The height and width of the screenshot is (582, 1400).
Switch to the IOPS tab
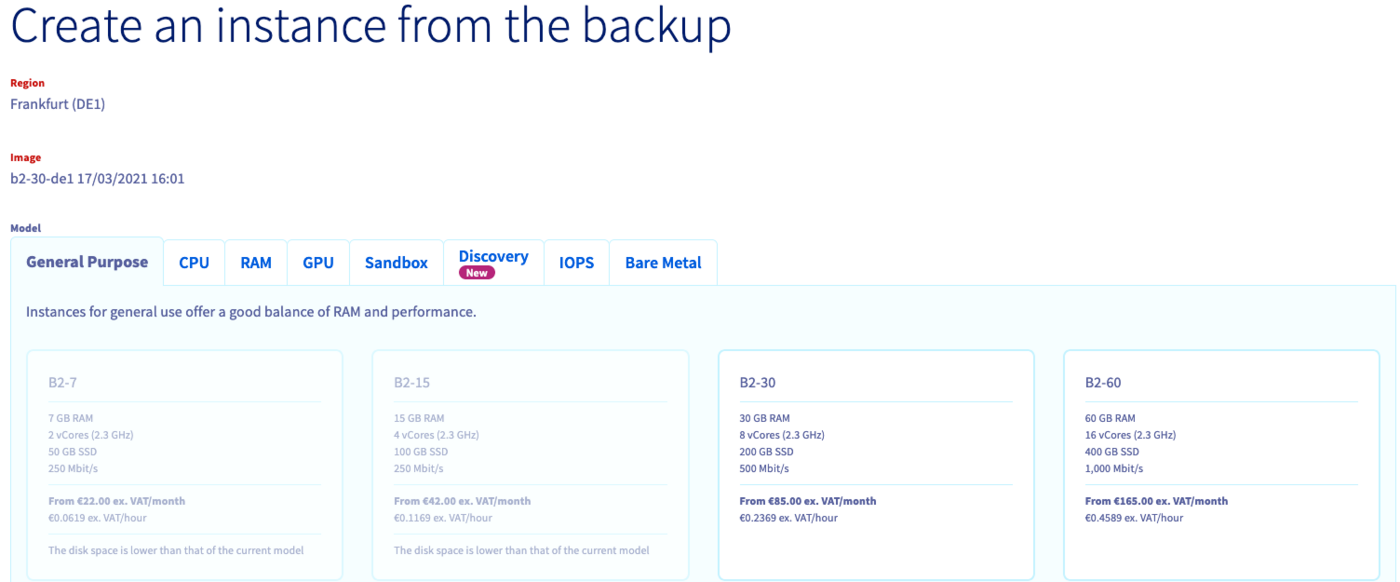pos(577,262)
